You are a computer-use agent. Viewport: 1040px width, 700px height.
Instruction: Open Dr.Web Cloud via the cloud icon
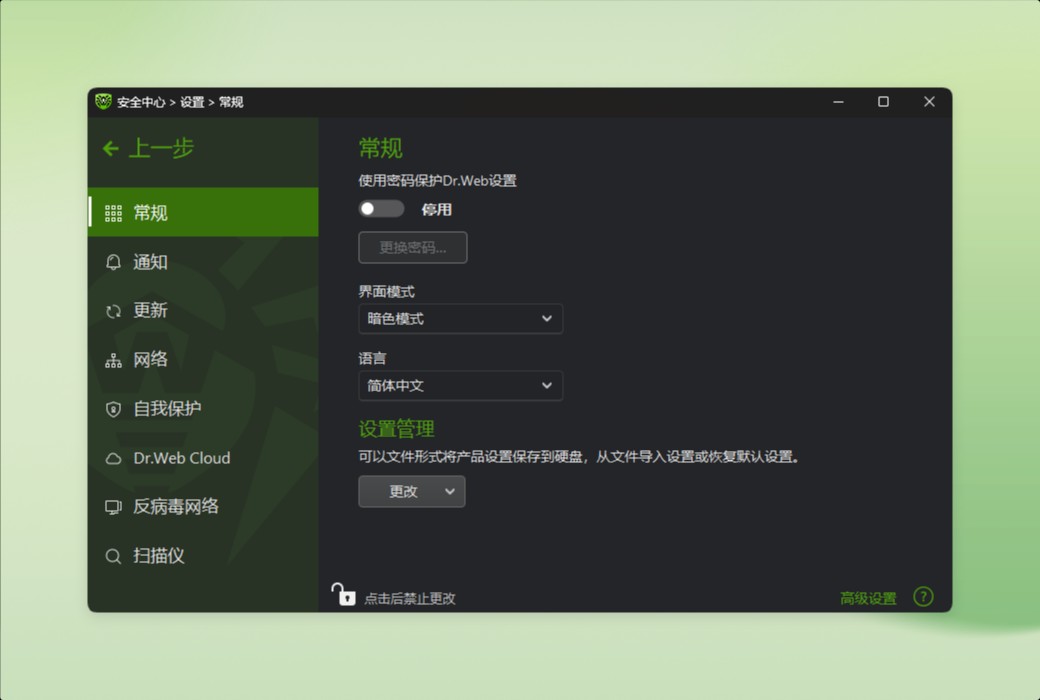[x=113, y=457]
